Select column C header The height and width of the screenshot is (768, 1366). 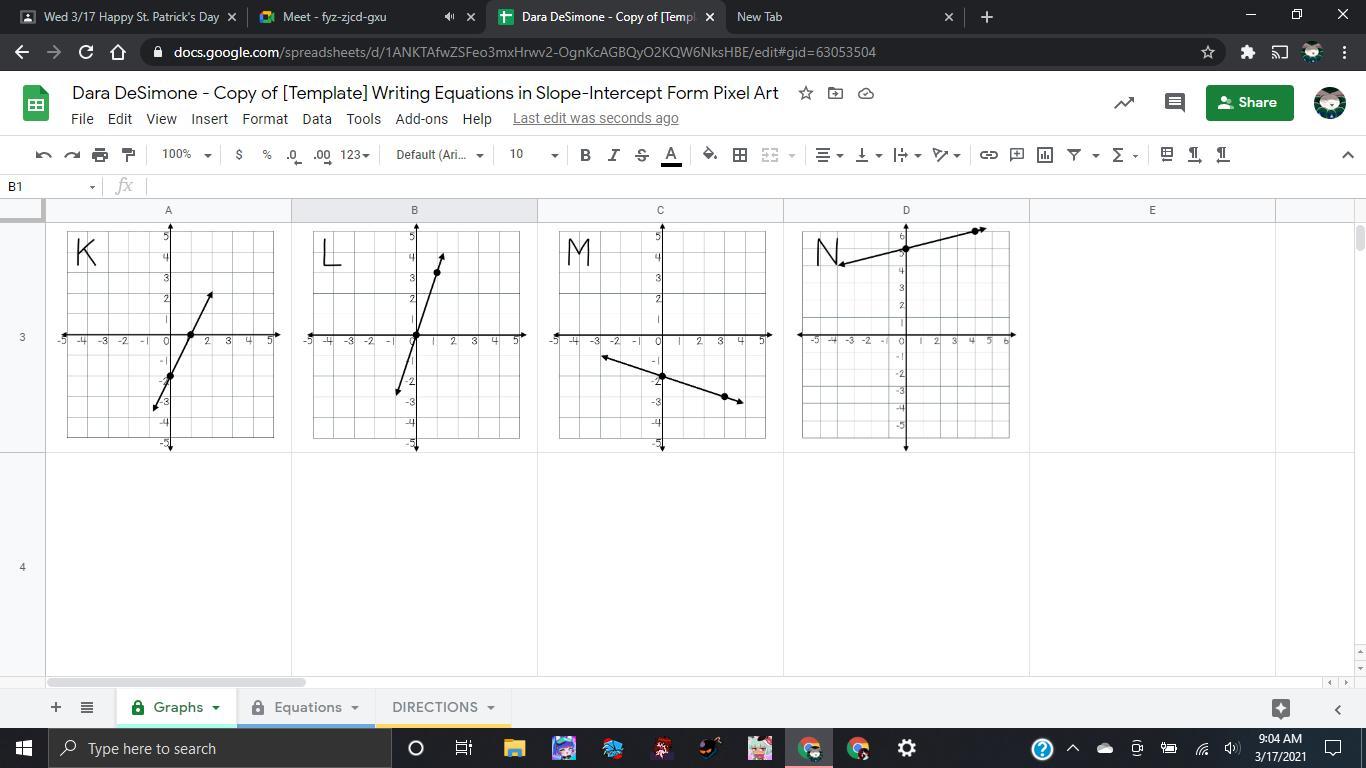660,210
